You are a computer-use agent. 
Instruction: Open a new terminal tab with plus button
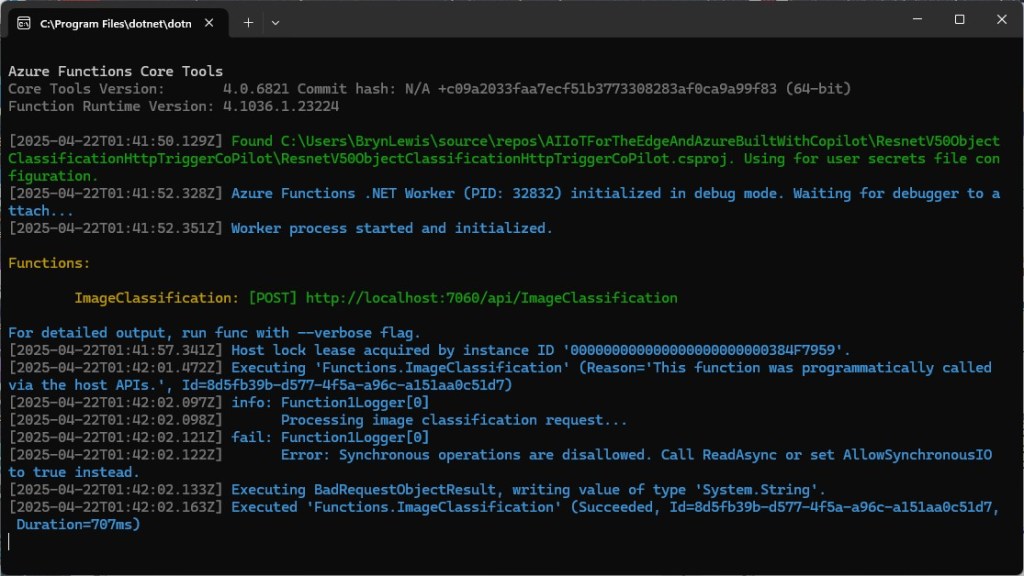(x=248, y=21)
